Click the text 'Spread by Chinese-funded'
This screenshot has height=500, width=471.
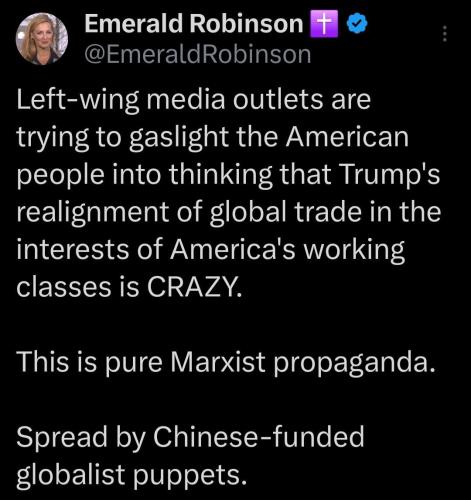(x=190, y=437)
